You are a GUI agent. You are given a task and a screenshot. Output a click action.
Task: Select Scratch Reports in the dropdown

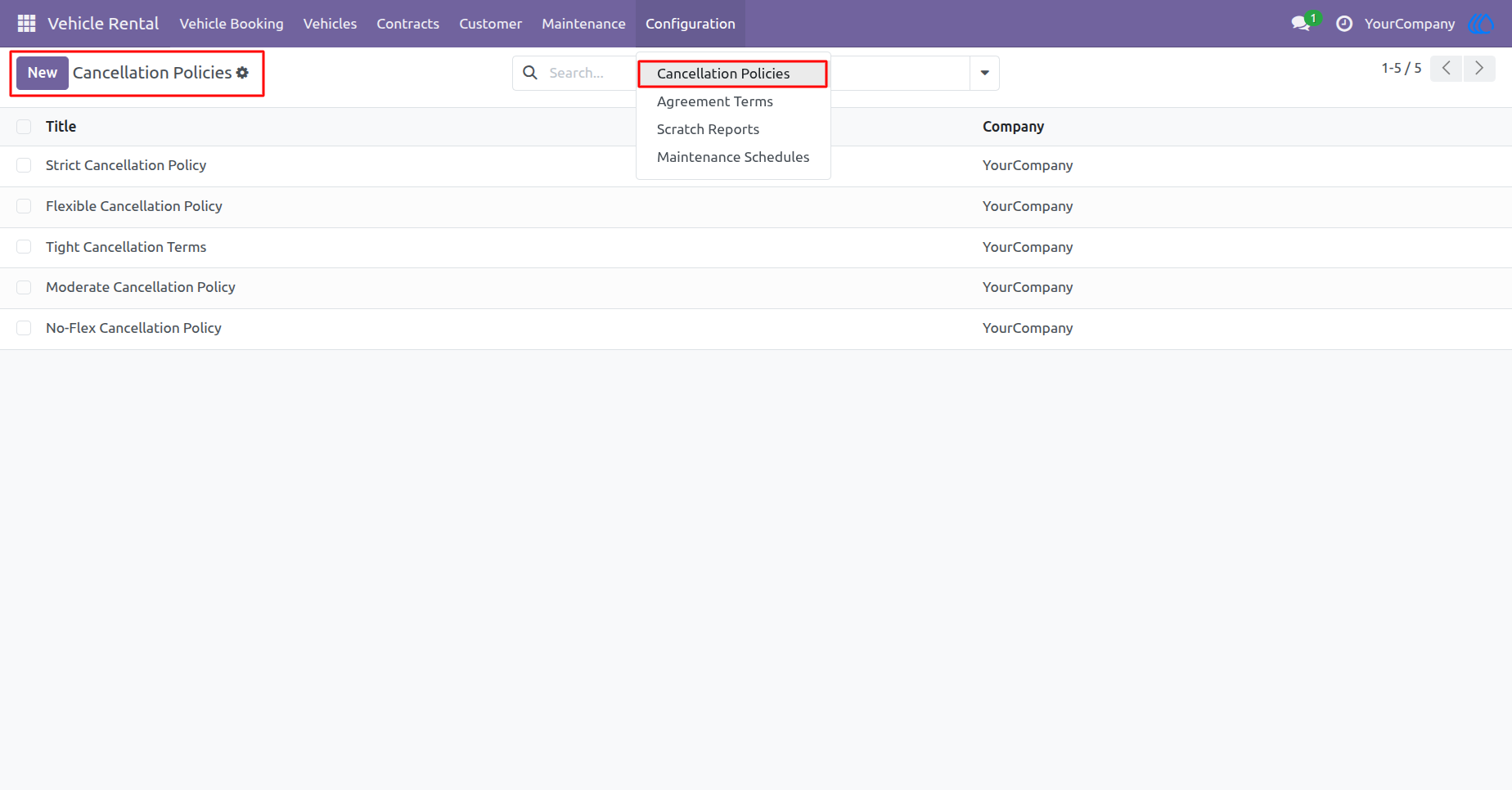pyautogui.click(x=733, y=129)
